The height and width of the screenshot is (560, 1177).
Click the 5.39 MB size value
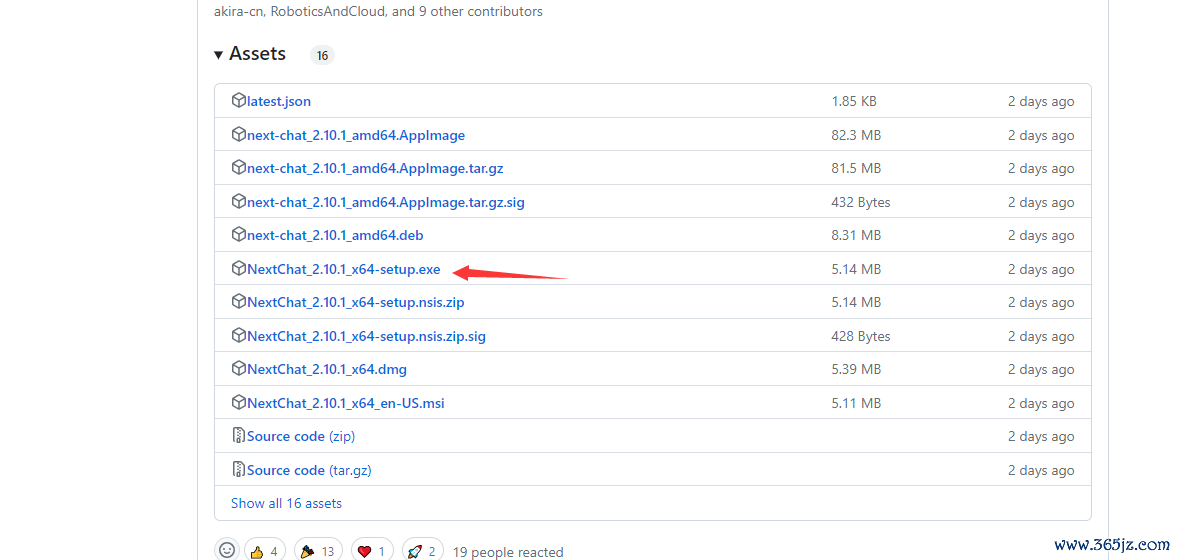pos(856,369)
